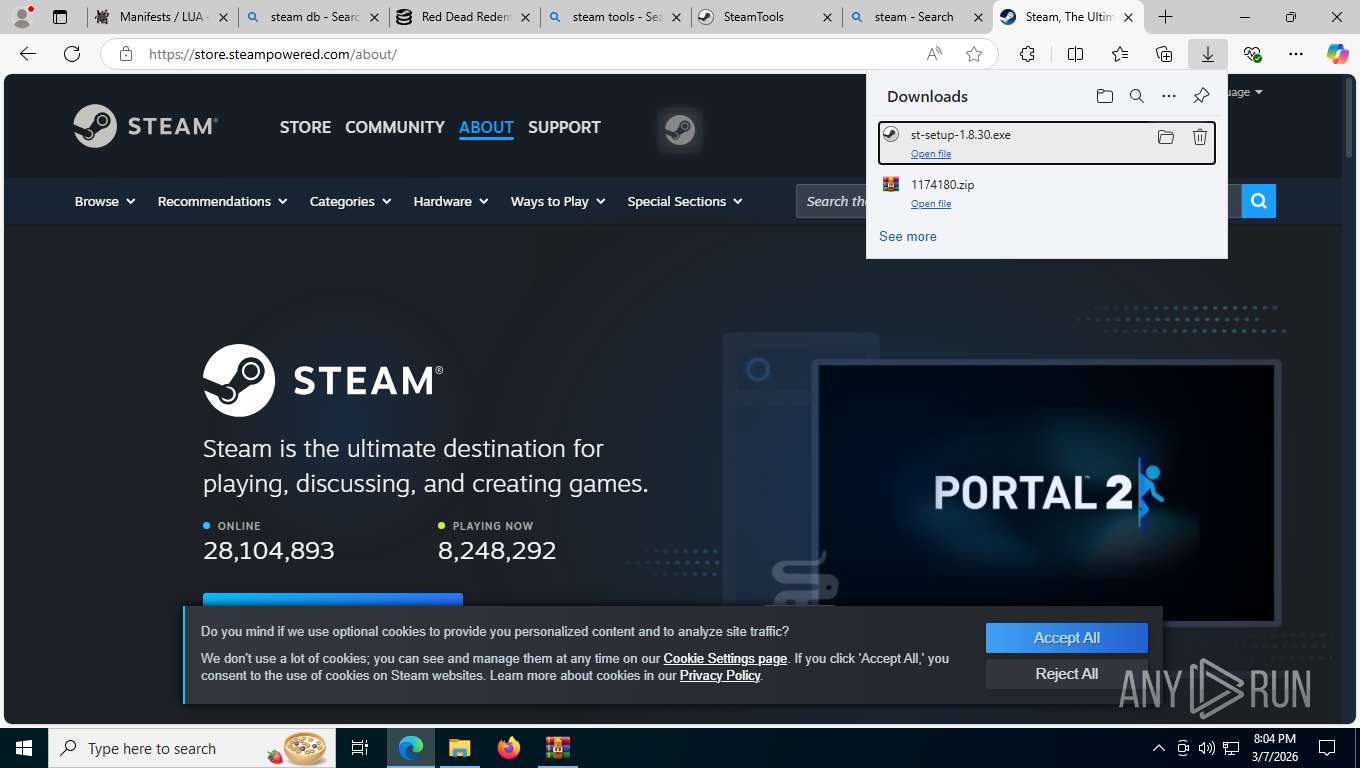Screen dimensions: 1360x768
Task: View site information lock icon
Action: pos(126,54)
